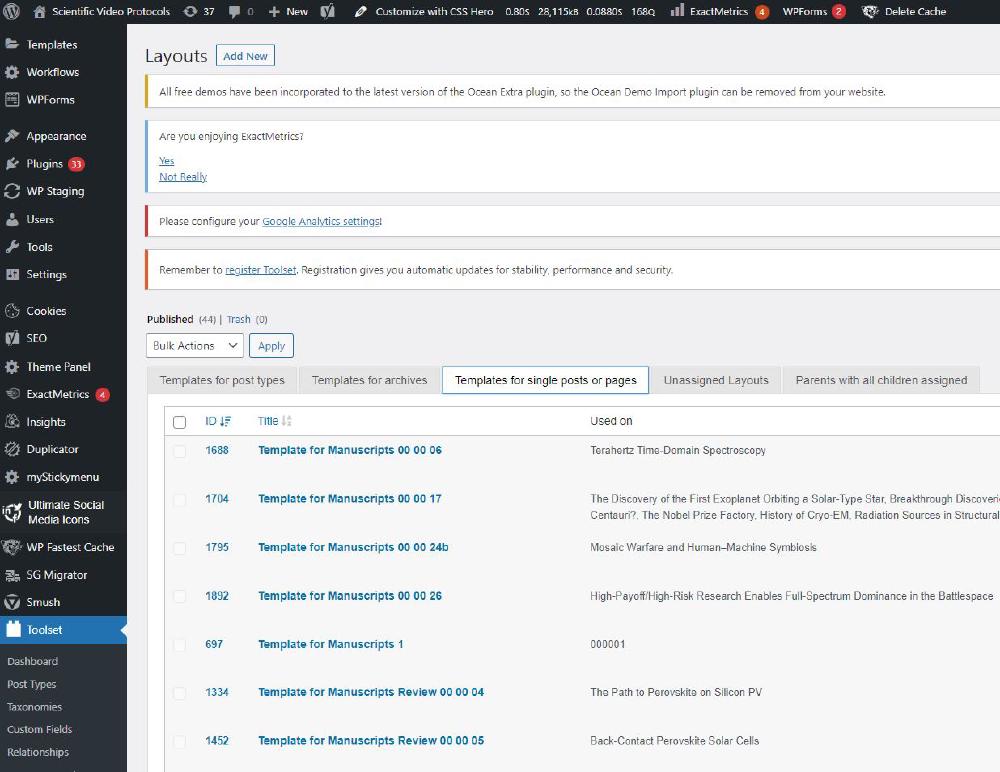Open the Tools wrench icon in sidebar
1000x772 pixels.
pos(12,247)
